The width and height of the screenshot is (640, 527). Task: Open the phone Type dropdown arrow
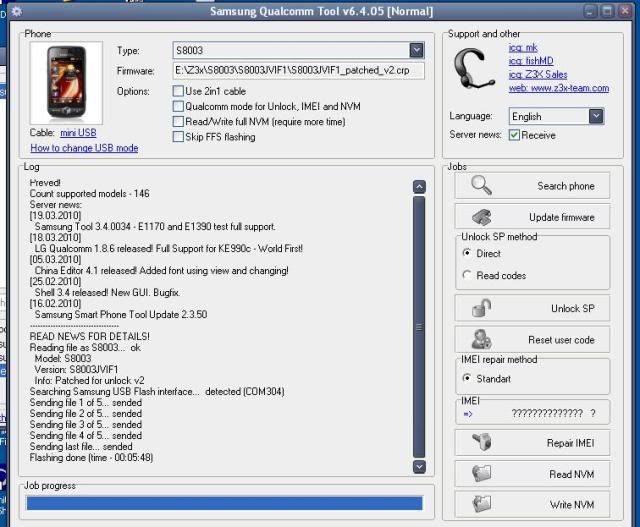click(x=416, y=50)
